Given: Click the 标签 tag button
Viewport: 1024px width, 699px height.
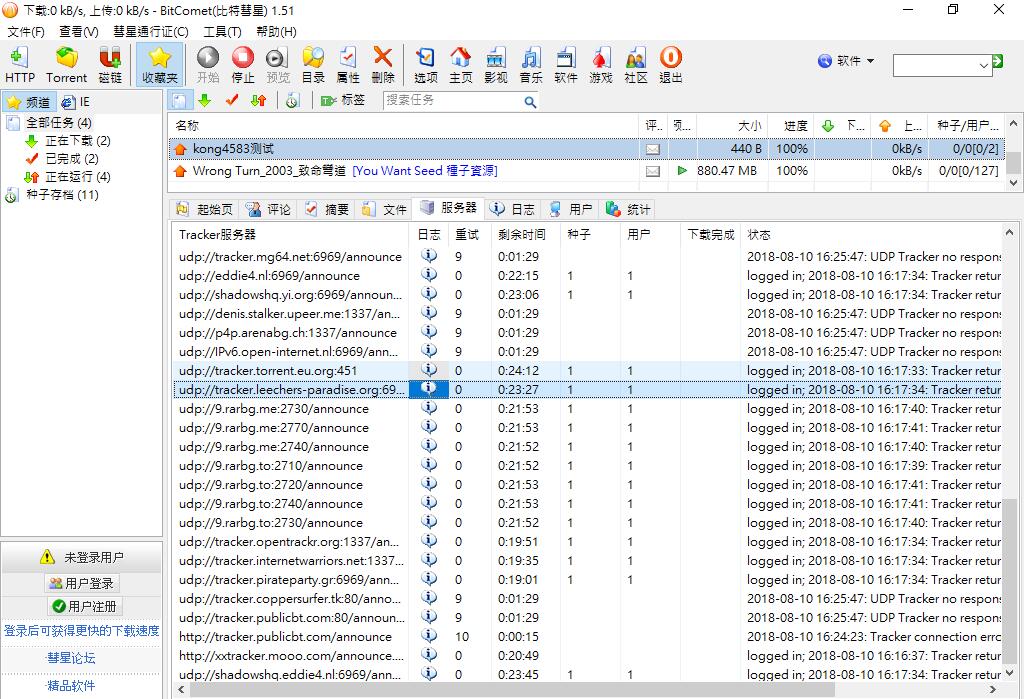Looking at the screenshot, I should pyautogui.click(x=343, y=100).
